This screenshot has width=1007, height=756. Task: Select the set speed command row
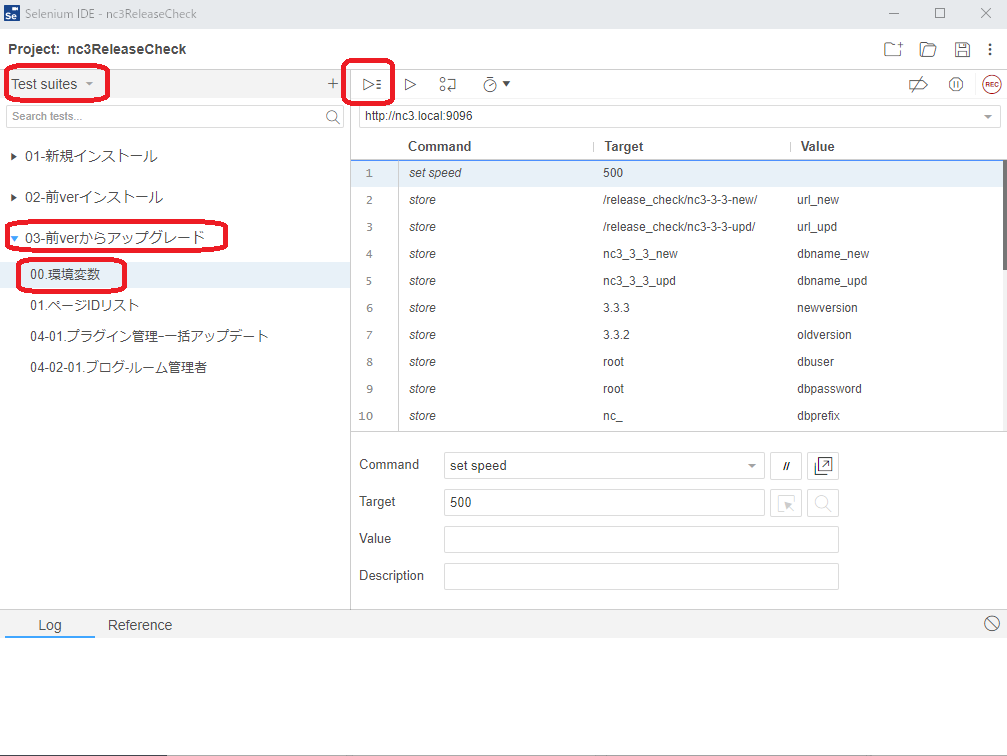(x=677, y=173)
